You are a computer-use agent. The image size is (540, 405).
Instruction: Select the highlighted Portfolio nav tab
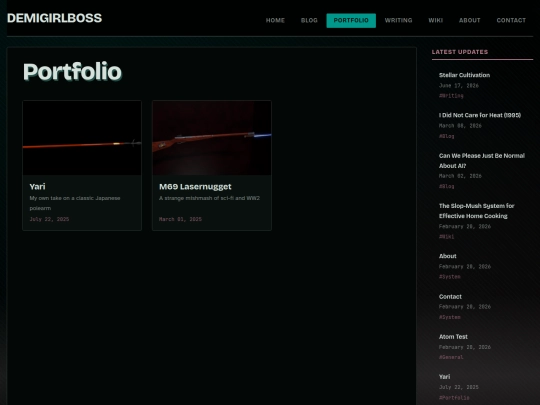[351, 20]
